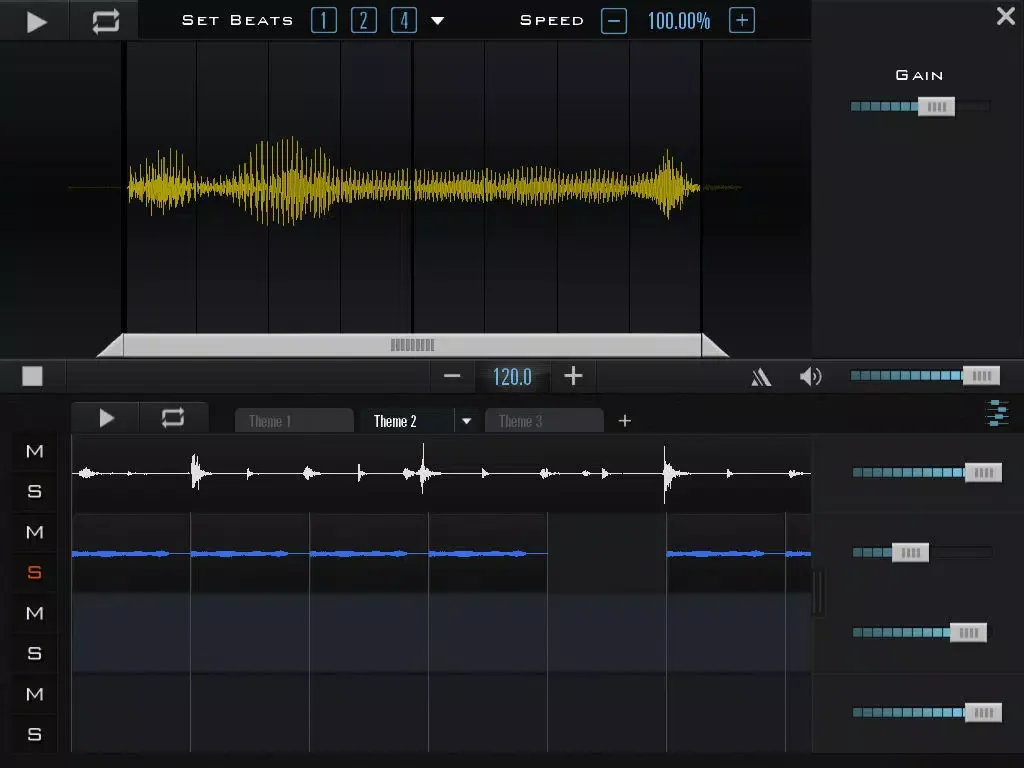Play the sample in the waveform editor
Viewport: 1024px width, 768px height.
click(36, 21)
